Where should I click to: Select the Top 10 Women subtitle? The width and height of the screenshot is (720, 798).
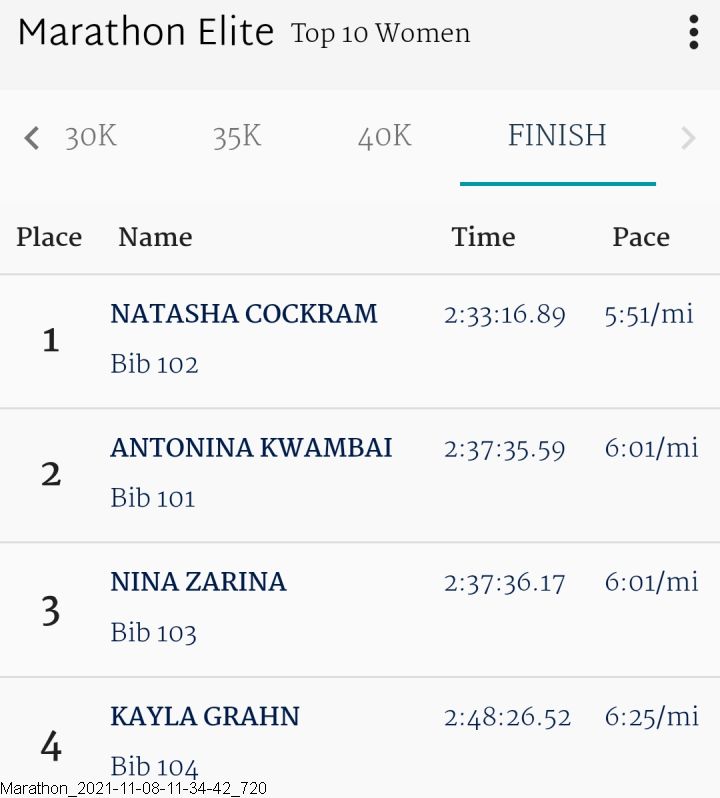point(381,34)
